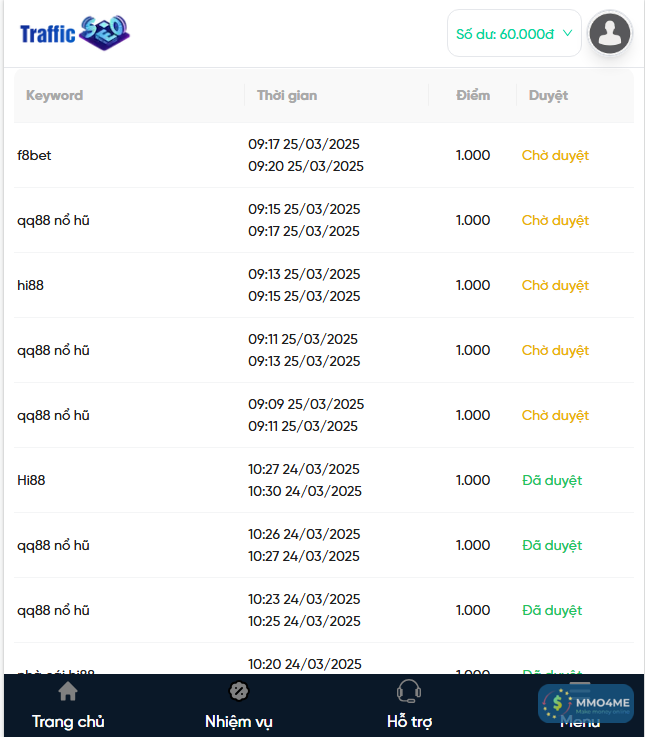
Task: Select the Hỗ trợ tab label
Action: [x=409, y=721]
